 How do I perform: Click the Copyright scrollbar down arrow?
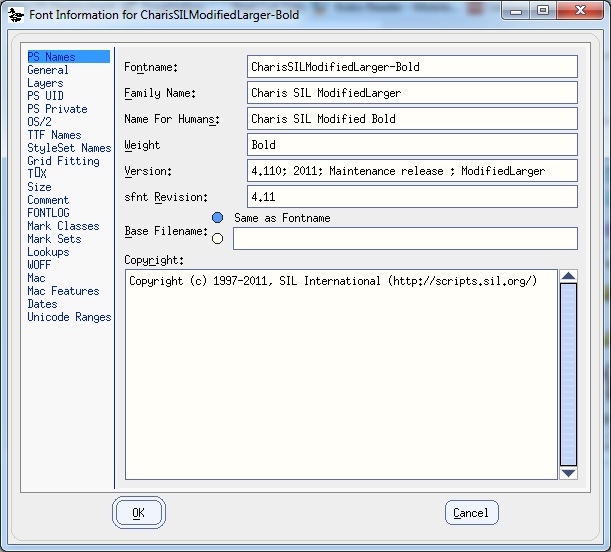tap(569, 473)
